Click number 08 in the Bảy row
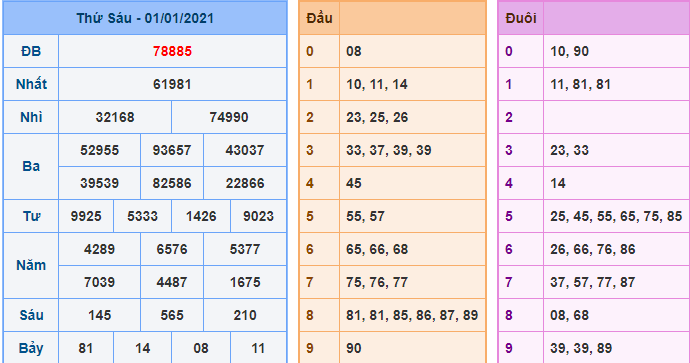Viewport: 690px width, 363px height. pos(201,348)
